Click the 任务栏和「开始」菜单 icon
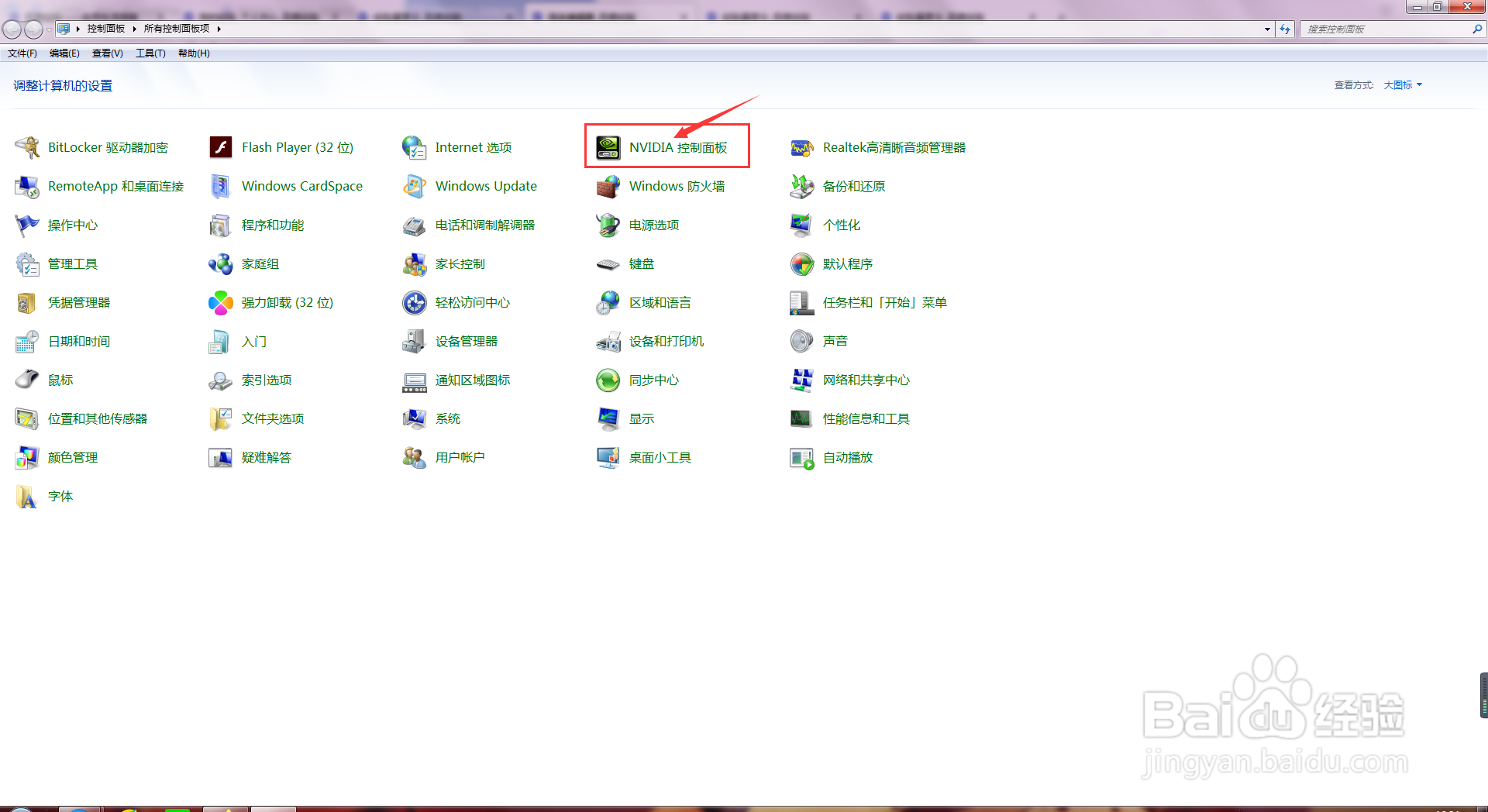The width and height of the screenshot is (1488, 812). [x=802, y=302]
